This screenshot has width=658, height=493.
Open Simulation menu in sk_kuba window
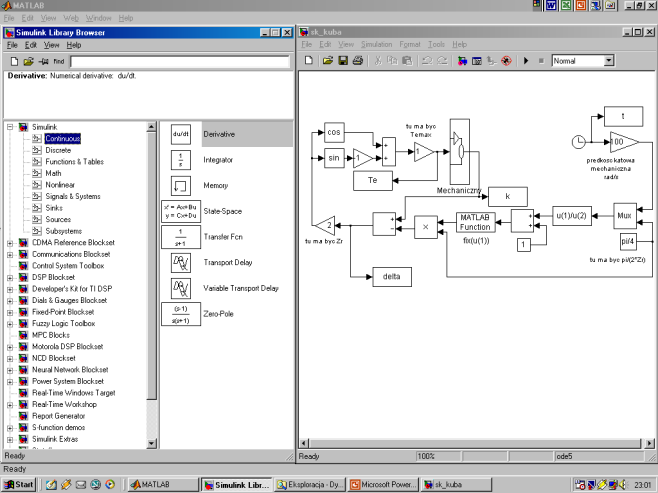[376, 44]
